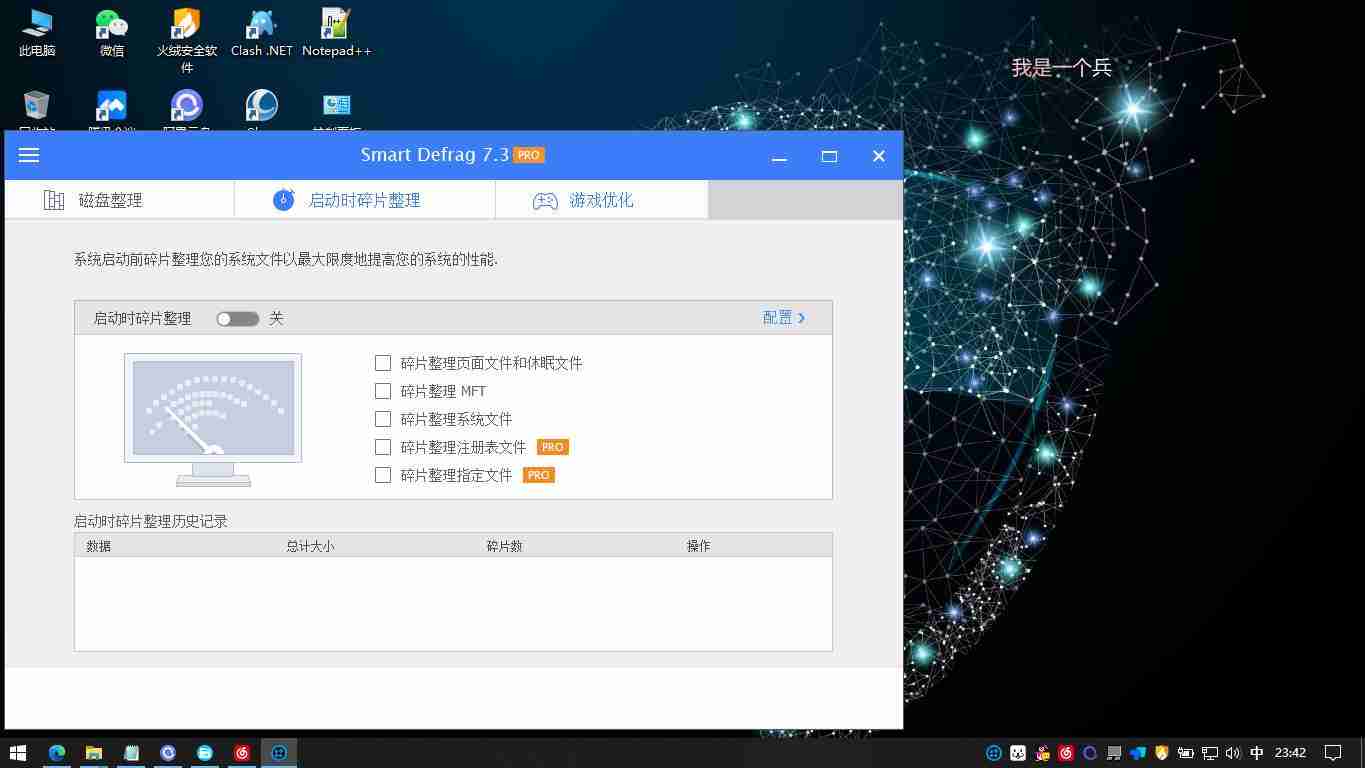
Task: Open the Smart Defrag hamburger menu
Action: [x=29, y=155]
